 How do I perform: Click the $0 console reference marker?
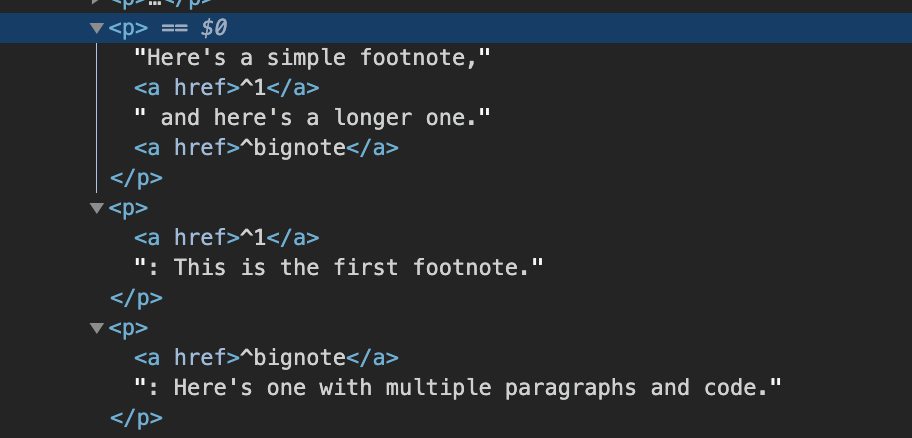213,28
